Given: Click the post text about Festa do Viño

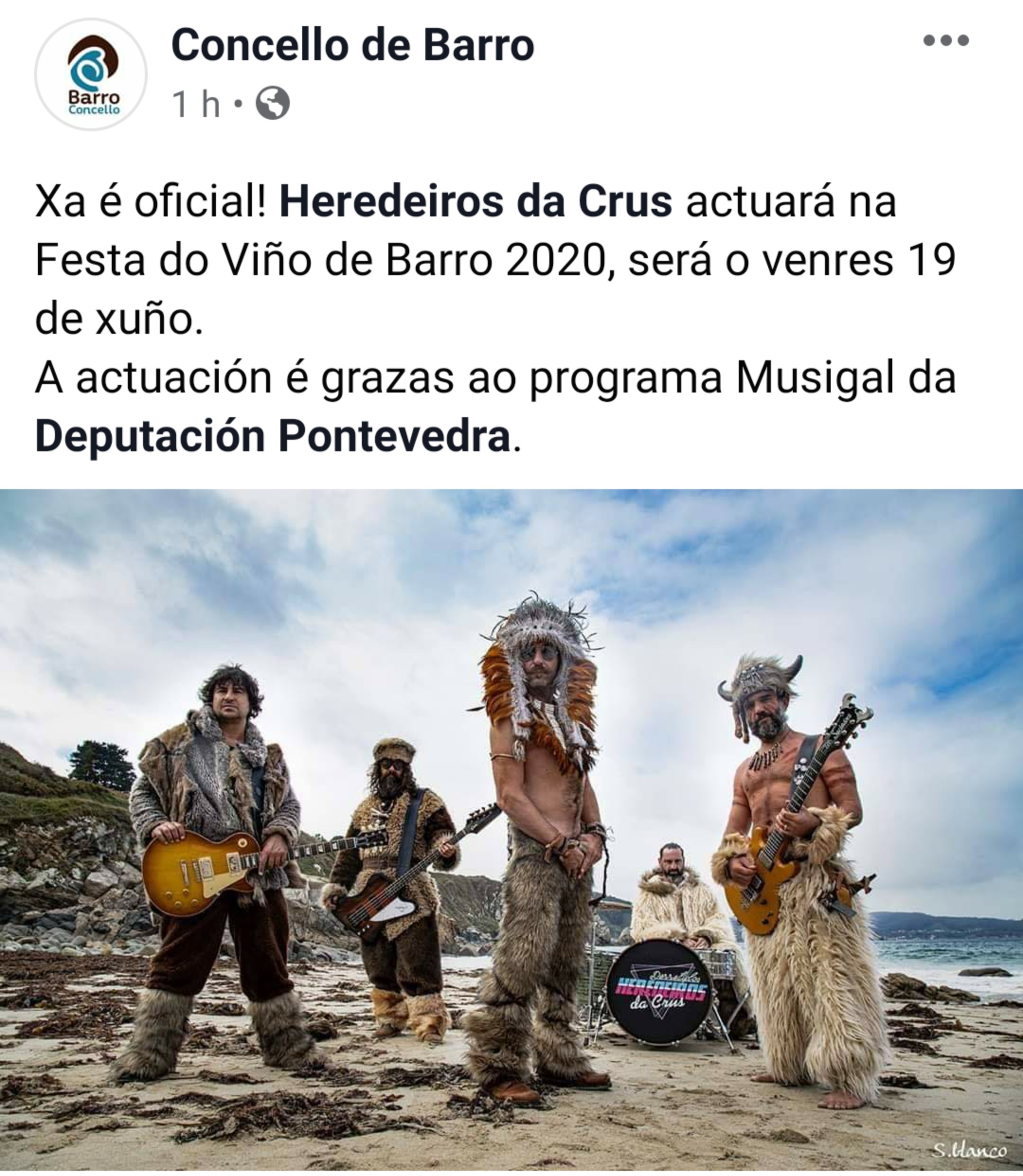Looking at the screenshot, I should 495,260.
